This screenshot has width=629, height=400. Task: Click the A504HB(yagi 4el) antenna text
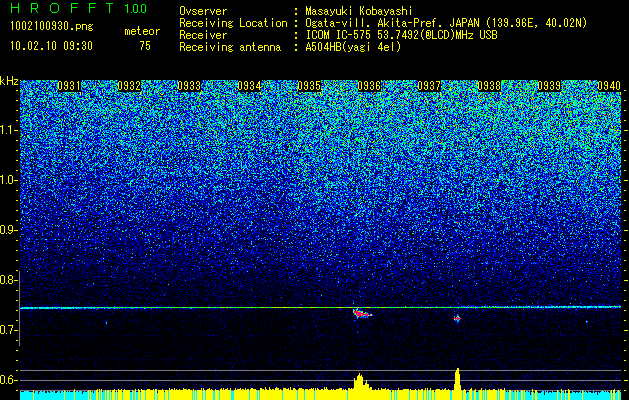point(353,47)
